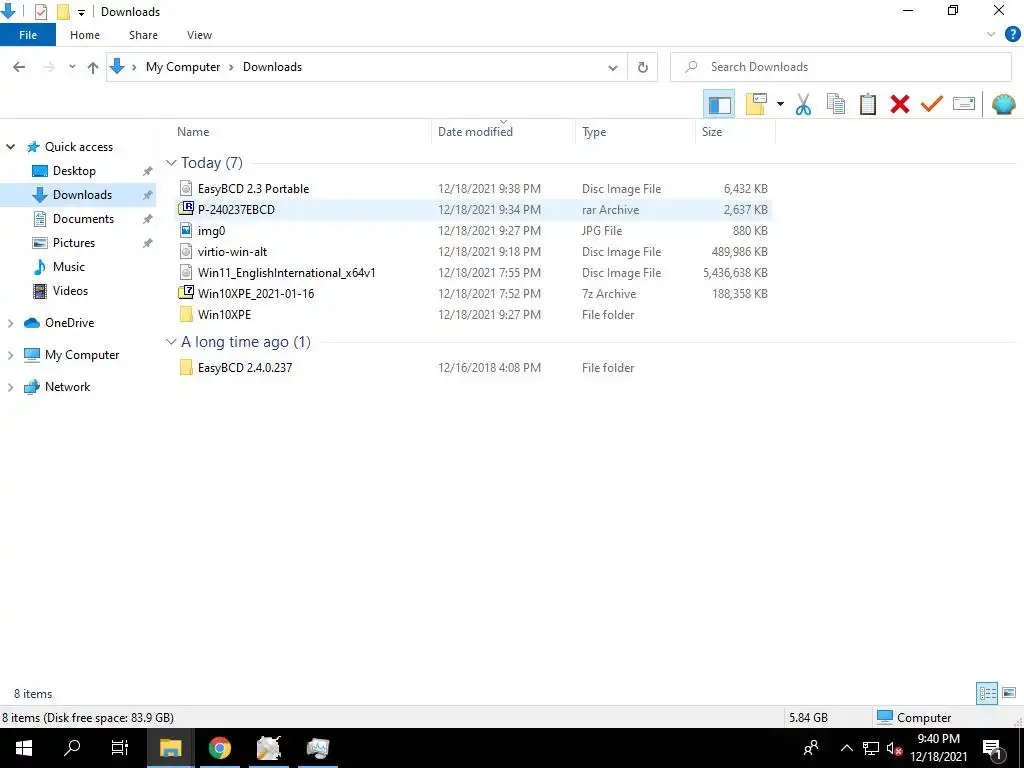Select the img0 JPG file
1024x768 pixels.
474,231
